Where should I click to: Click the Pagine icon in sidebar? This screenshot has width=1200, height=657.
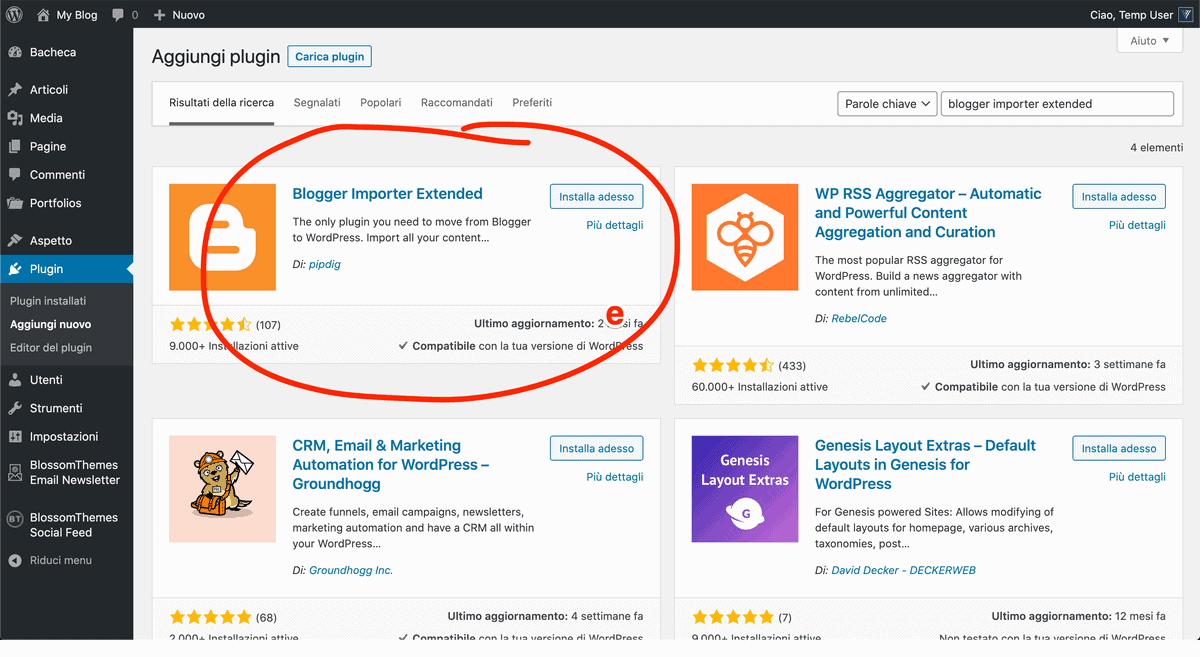coord(15,146)
